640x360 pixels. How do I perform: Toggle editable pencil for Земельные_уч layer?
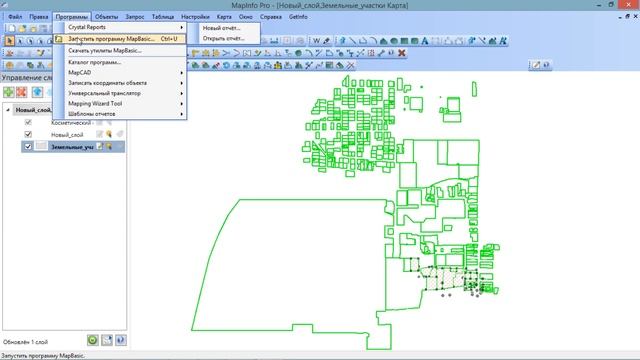pos(100,146)
